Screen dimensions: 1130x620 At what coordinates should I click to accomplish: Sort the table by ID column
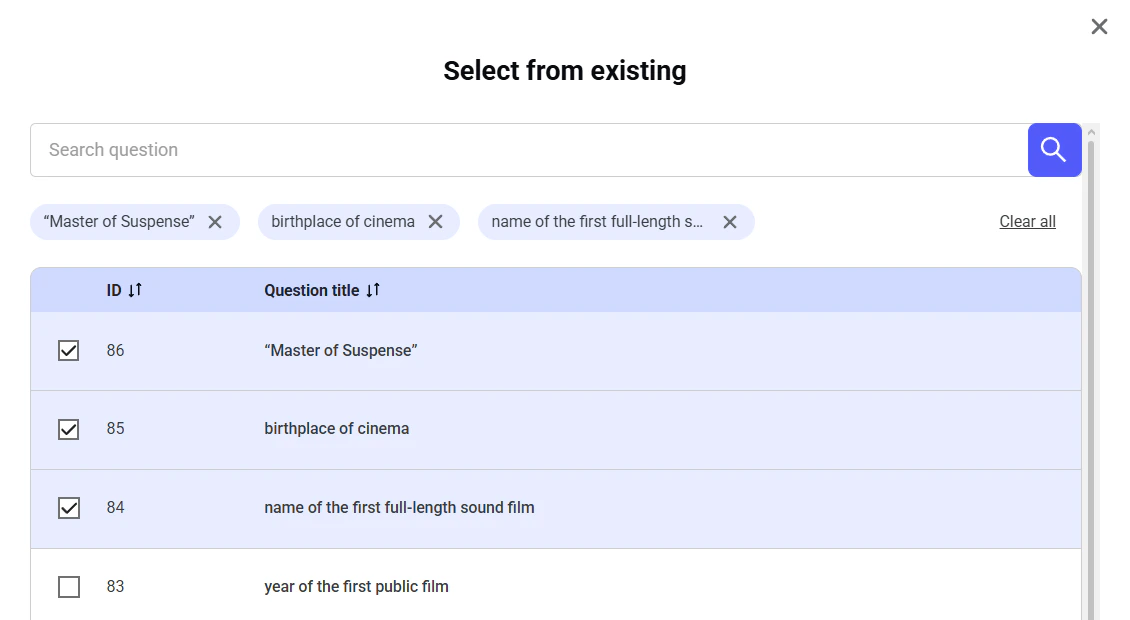[135, 290]
